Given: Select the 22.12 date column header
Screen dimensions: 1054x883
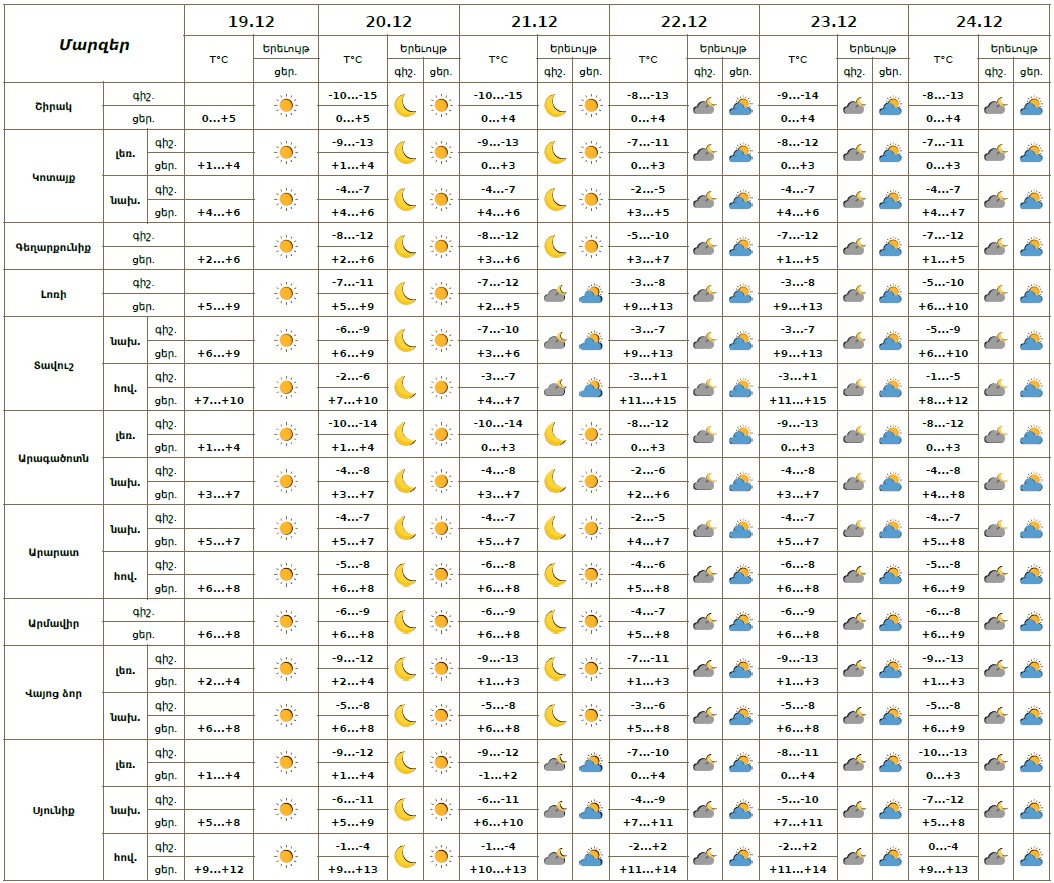Looking at the screenshot, I should click(x=684, y=21).
